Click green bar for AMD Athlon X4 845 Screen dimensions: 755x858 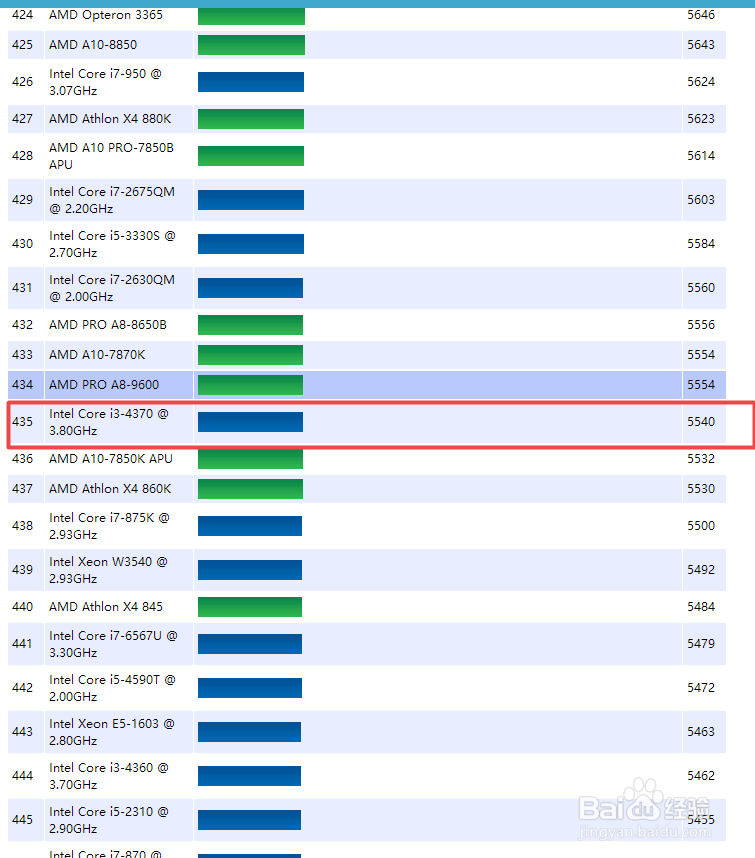250,607
